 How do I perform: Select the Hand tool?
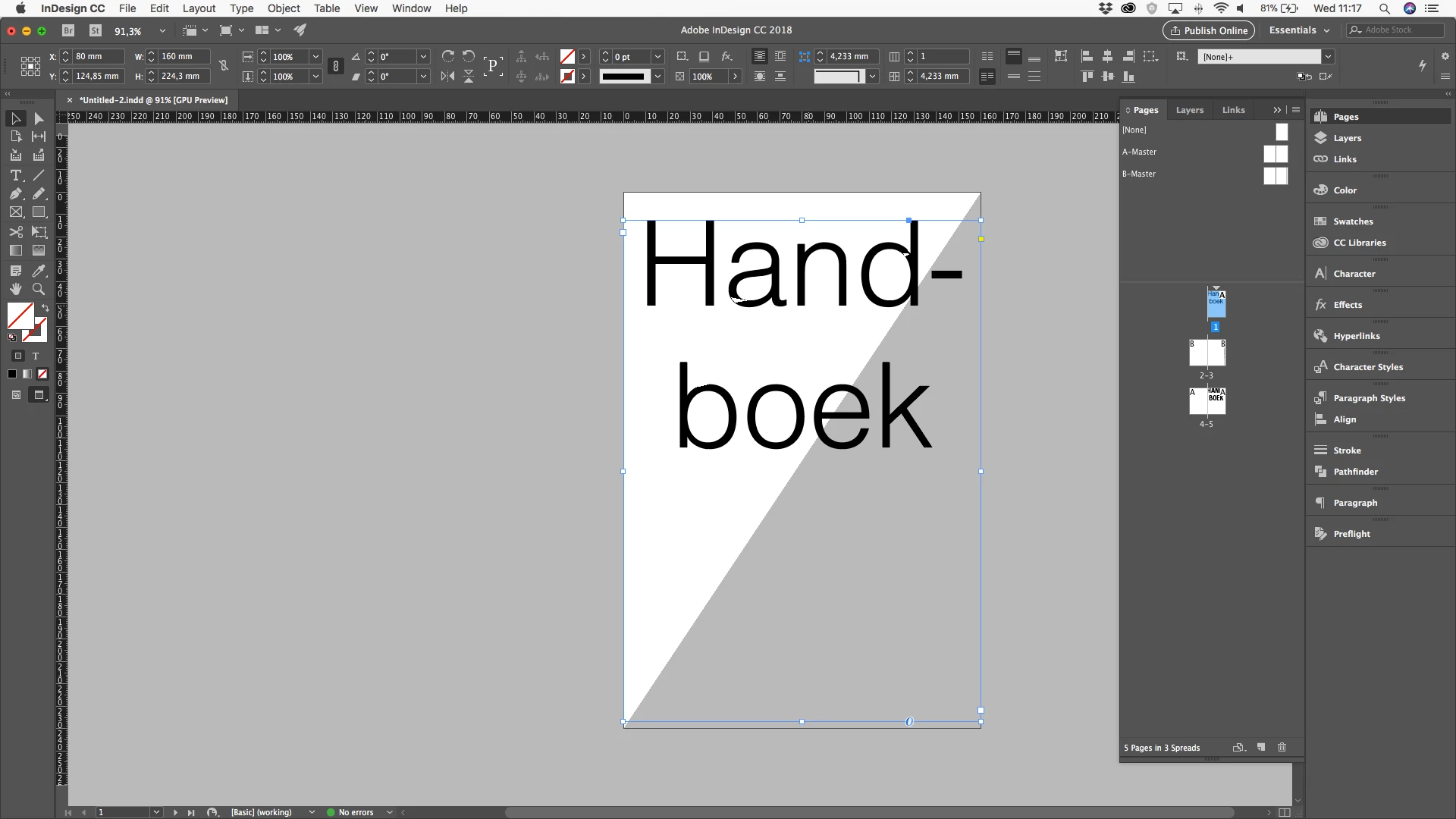[x=16, y=289]
